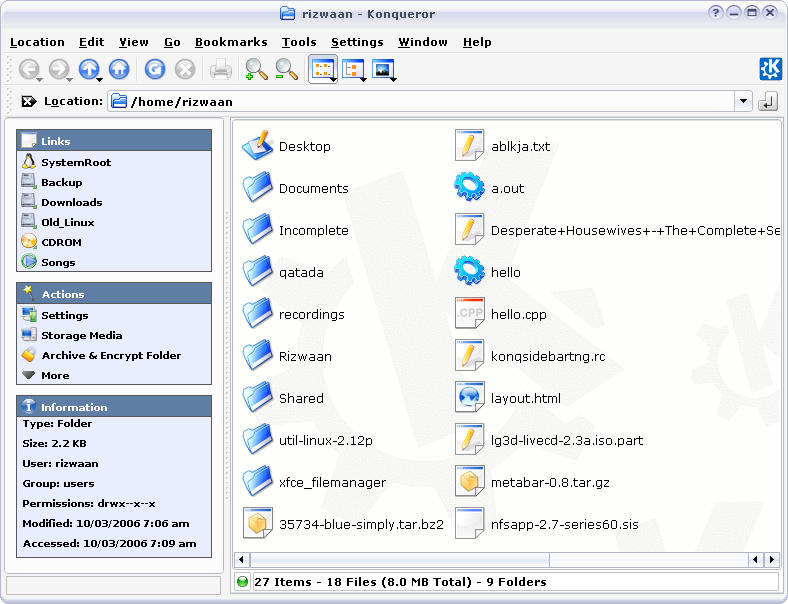Open the View menu

click(134, 42)
